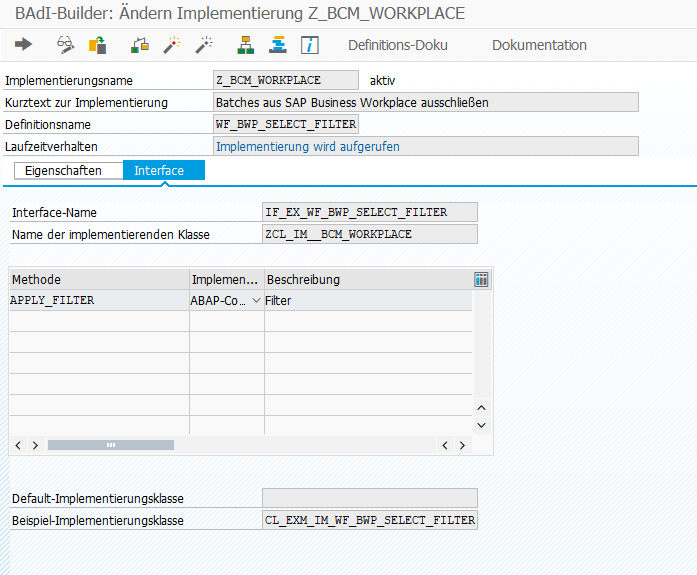Open the object hierarchy tree icon
The width and height of the screenshot is (697, 575).
245,45
